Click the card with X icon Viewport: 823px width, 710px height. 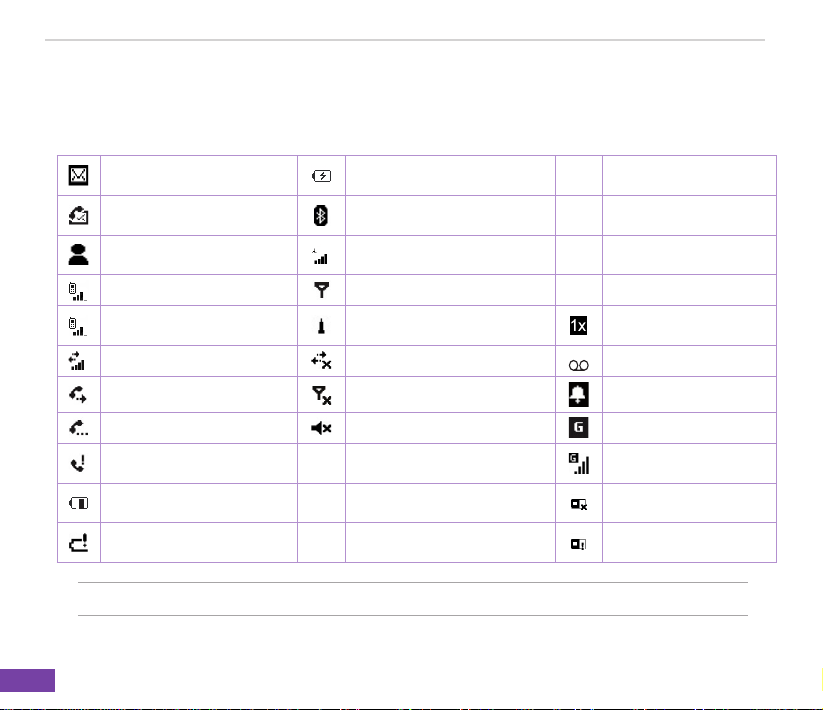pyautogui.click(x=579, y=504)
